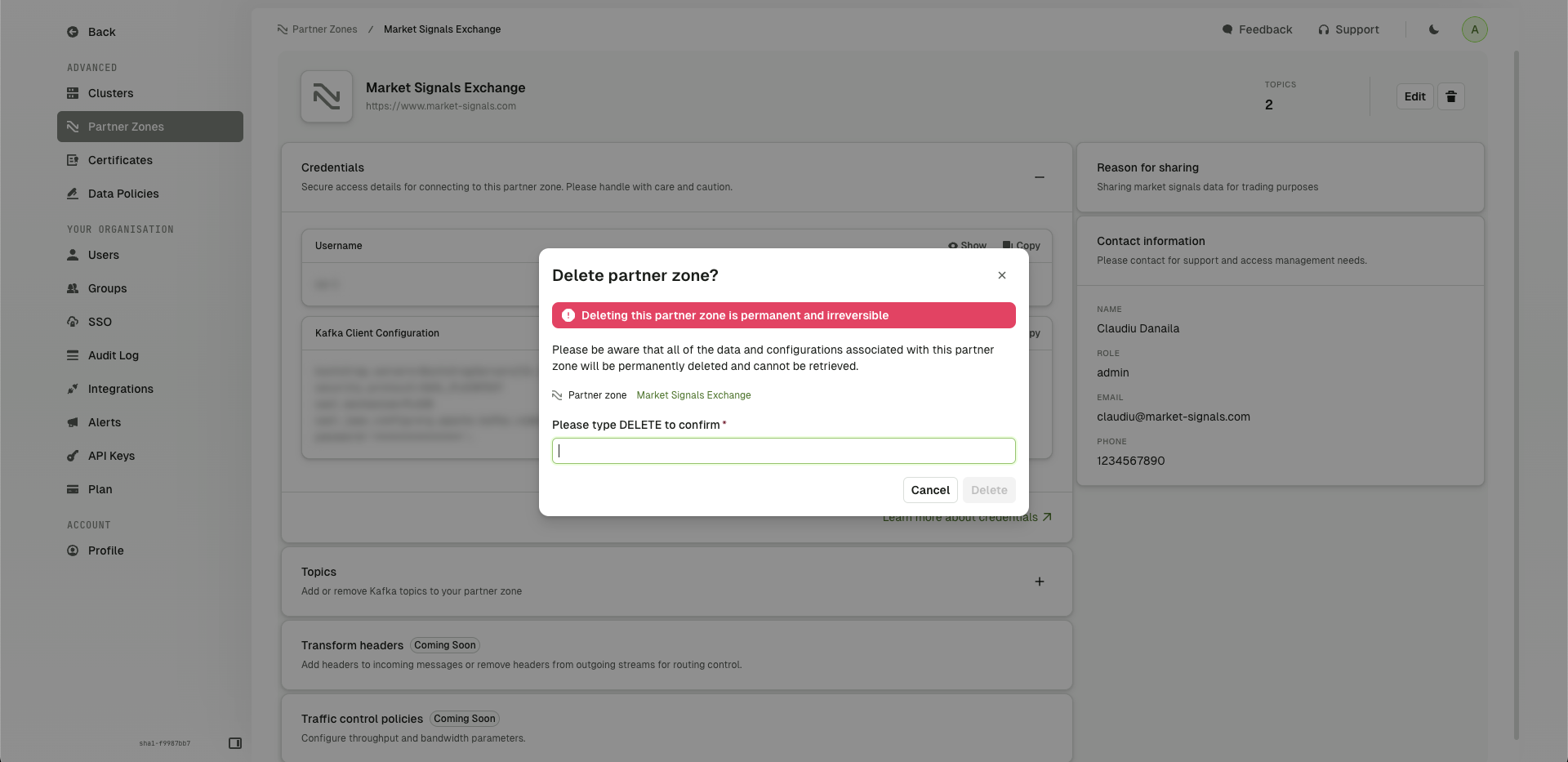Open Feedback from the top bar
The width and height of the screenshot is (1568, 762).
pos(1257,29)
